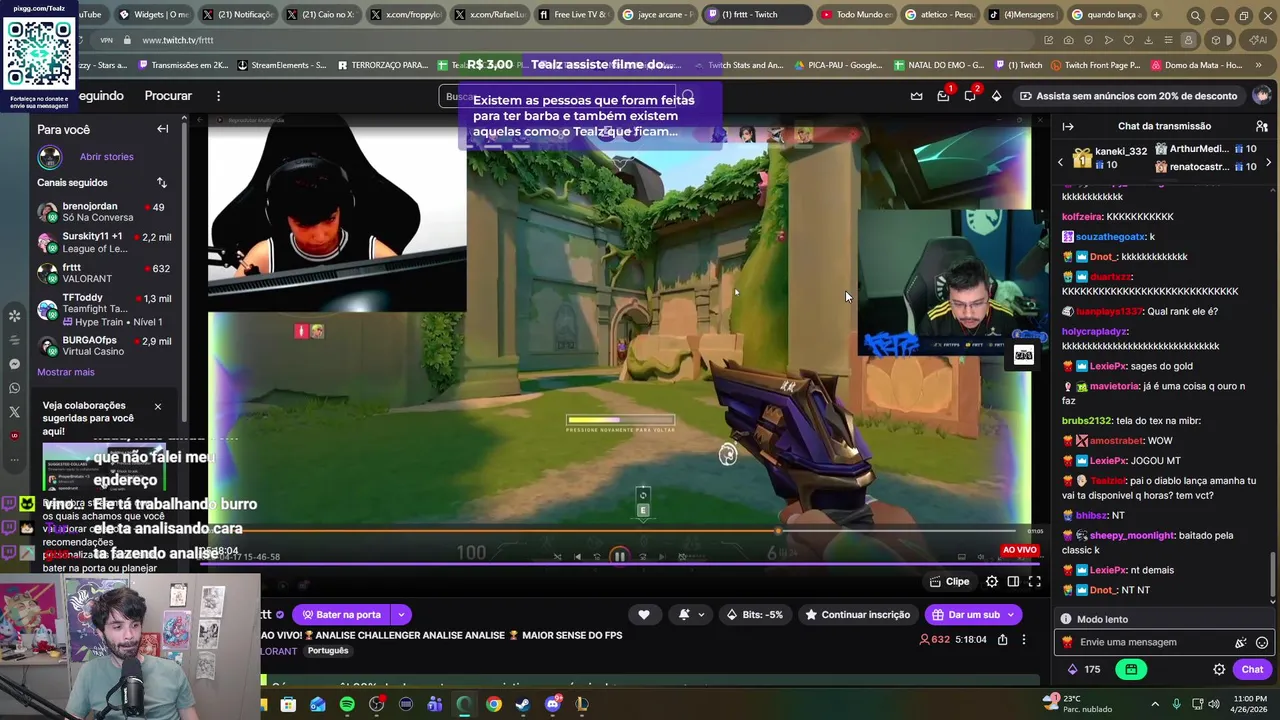Sort the Canais seguidos list
The width and height of the screenshot is (1280, 720).
[x=162, y=183]
